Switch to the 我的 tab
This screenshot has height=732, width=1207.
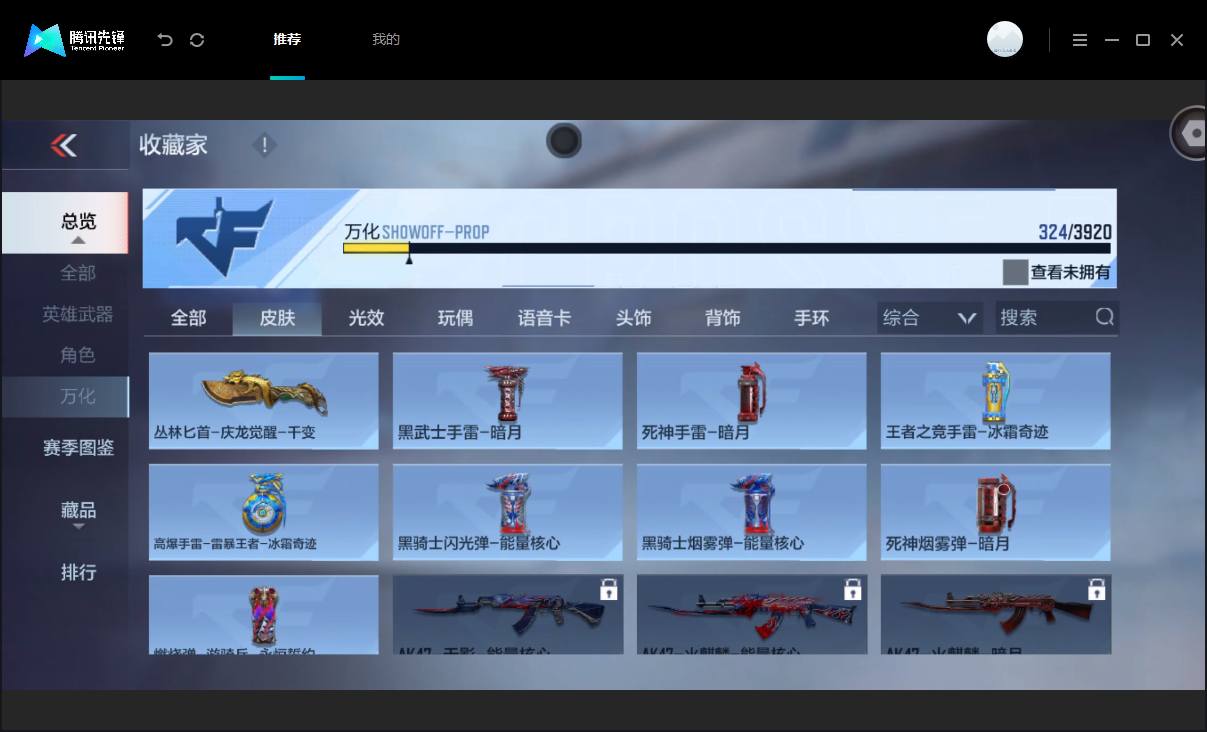[x=386, y=40]
